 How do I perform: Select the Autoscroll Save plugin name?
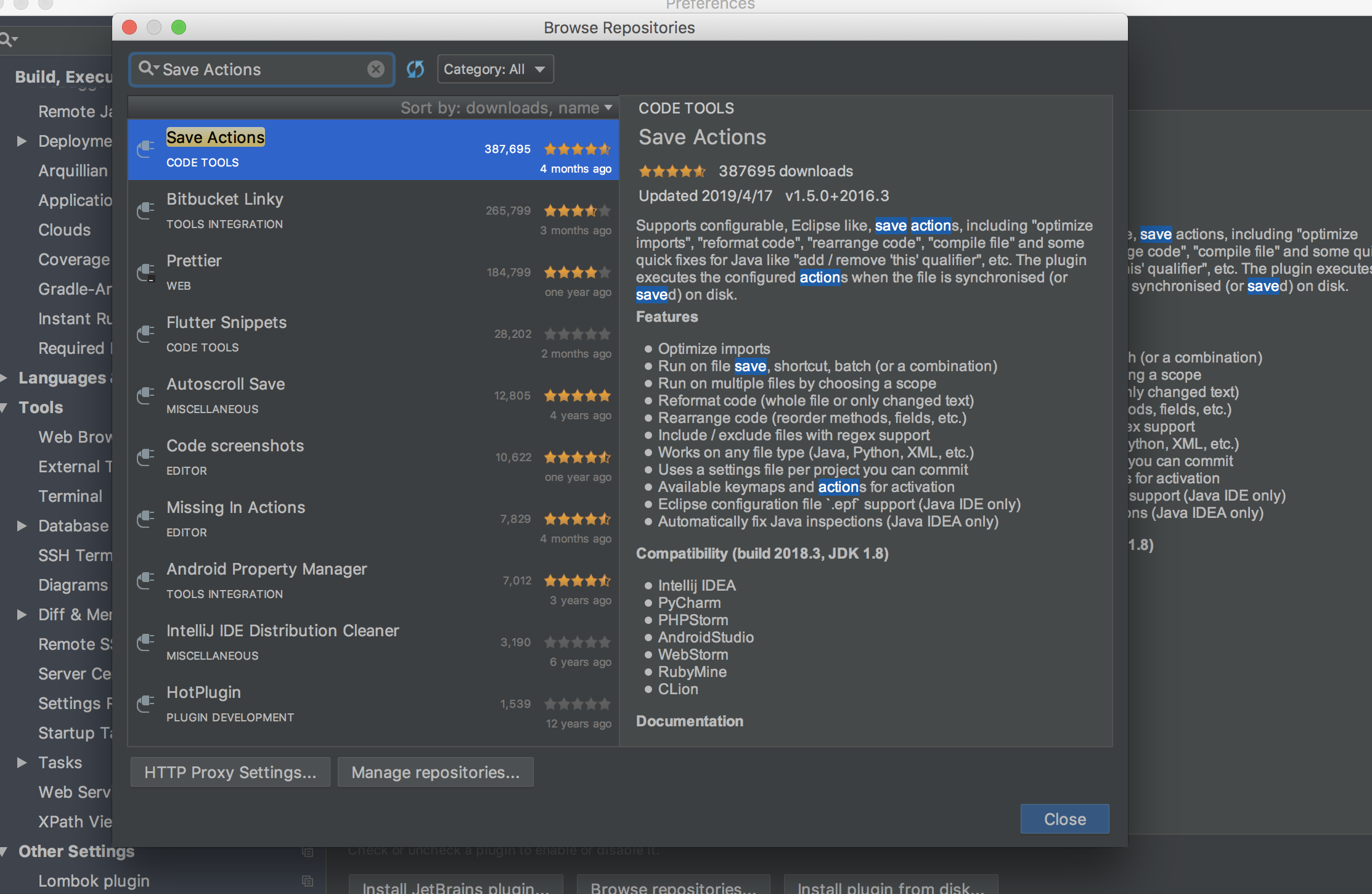click(226, 384)
